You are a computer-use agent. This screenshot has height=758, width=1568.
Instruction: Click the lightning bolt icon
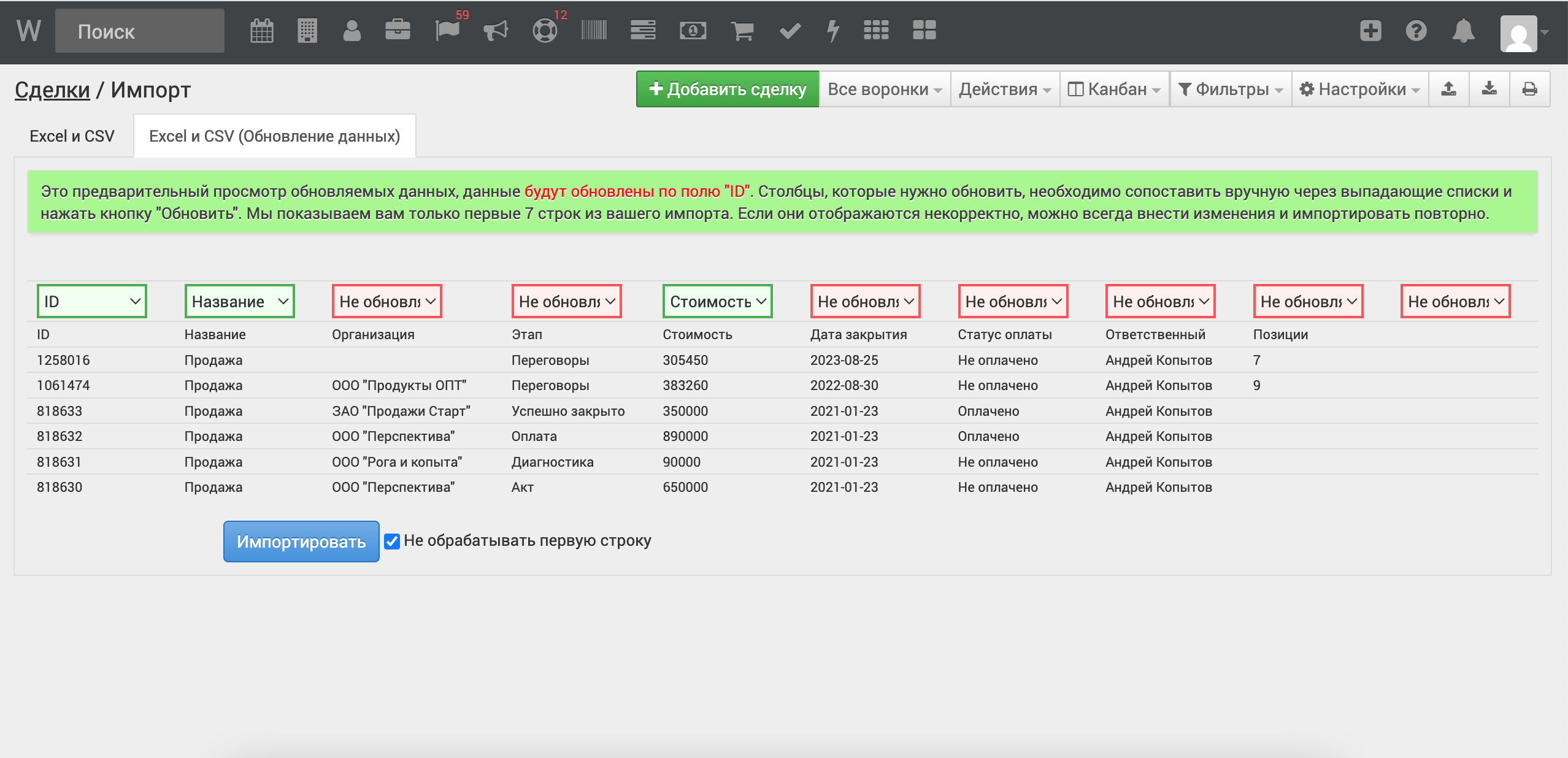click(832, 31)
